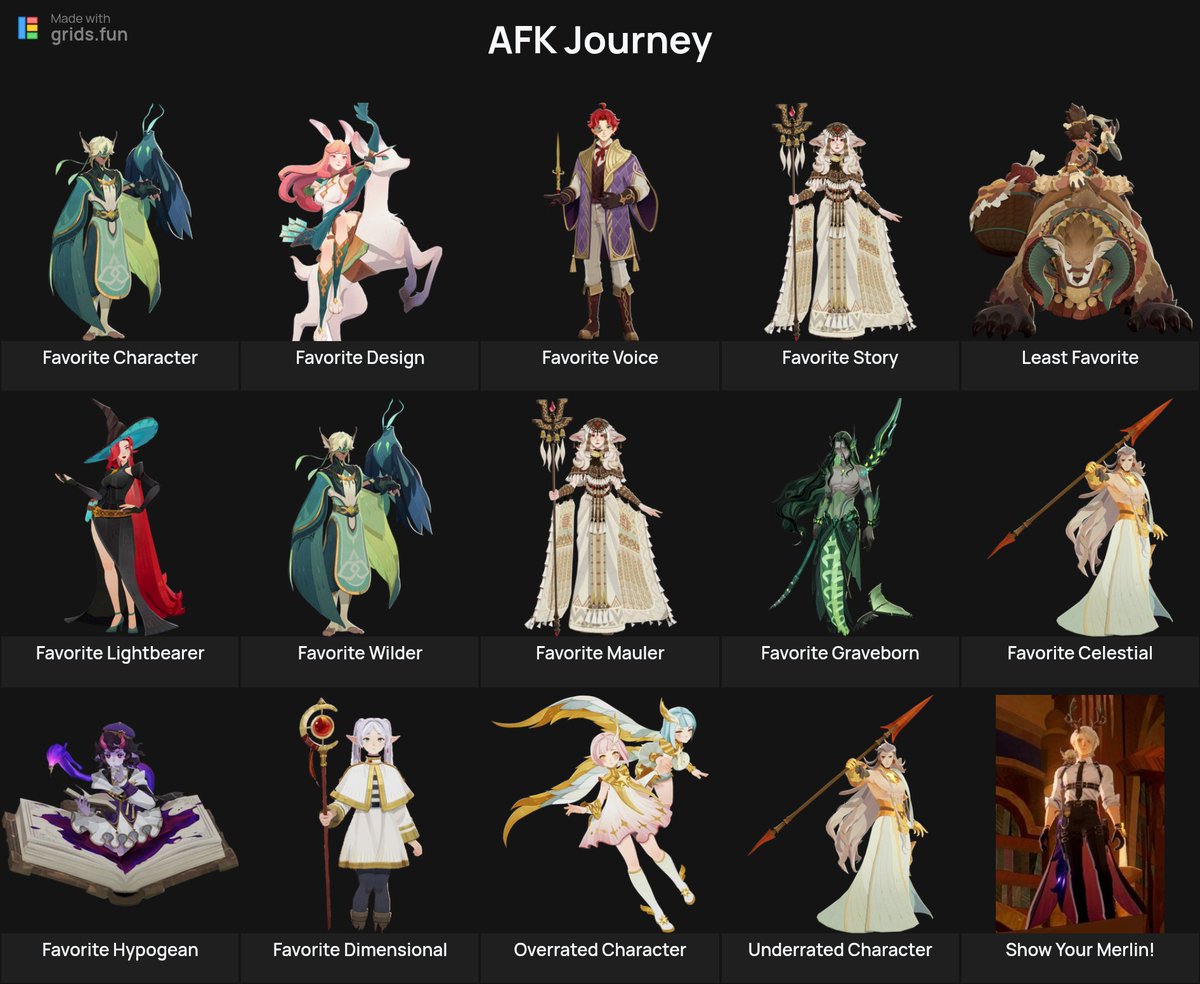Viewport: 1200px width, 984px height.
Task: Click the 'Least Favorite' label
Action: click(x=1080, y=358)
